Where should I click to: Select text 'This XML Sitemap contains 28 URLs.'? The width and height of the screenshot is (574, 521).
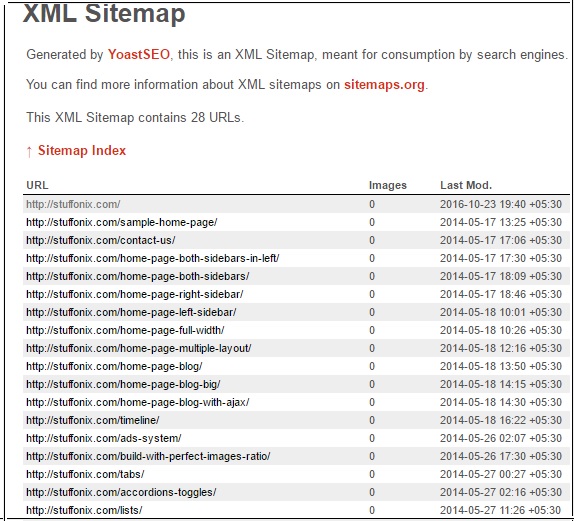[x=135, y=118]
